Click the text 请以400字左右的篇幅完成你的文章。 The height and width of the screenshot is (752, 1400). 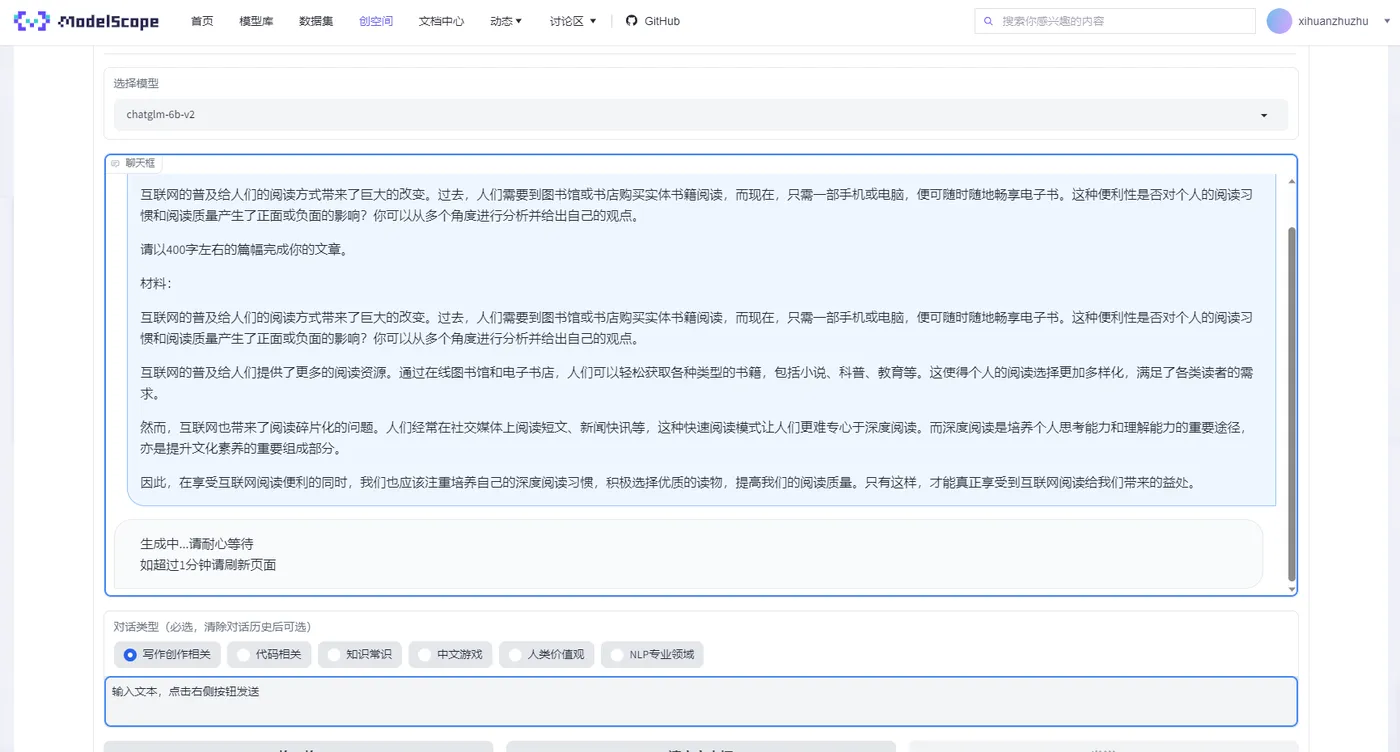click(x=244, y=250)
